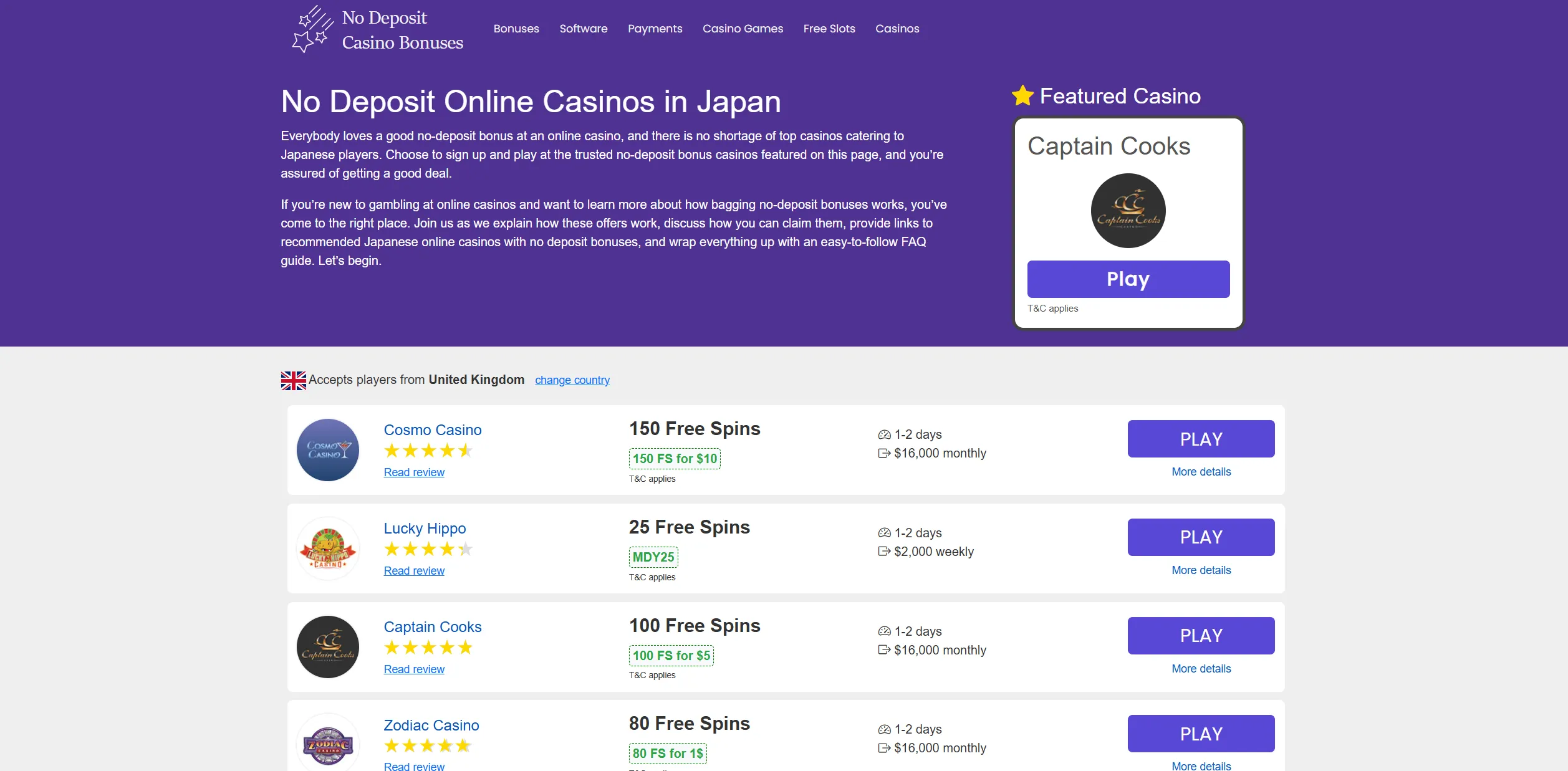
Task: Click the Zodiac Casino withdrawal limit icon
Action: (884, 748)
